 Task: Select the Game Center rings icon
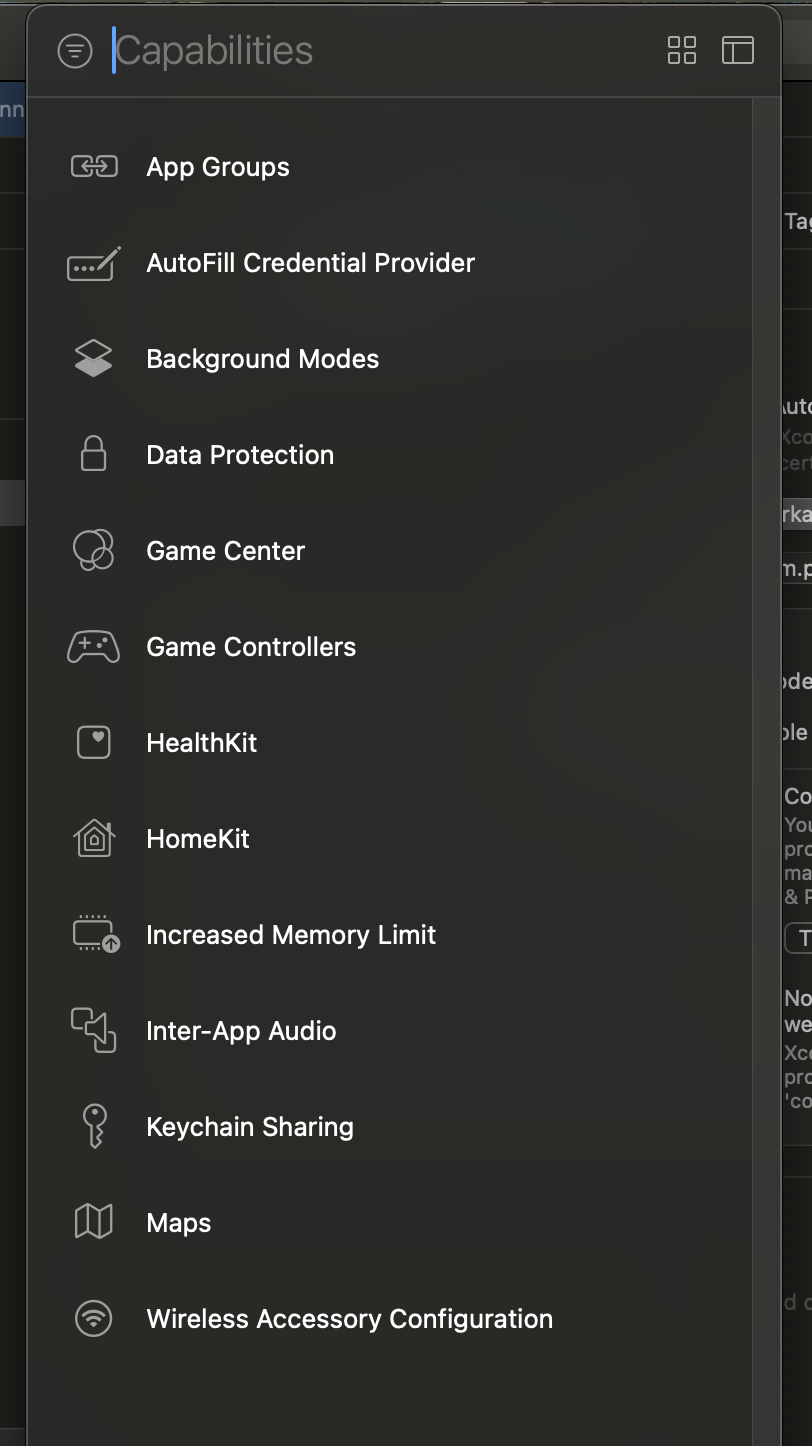(92, 550)
